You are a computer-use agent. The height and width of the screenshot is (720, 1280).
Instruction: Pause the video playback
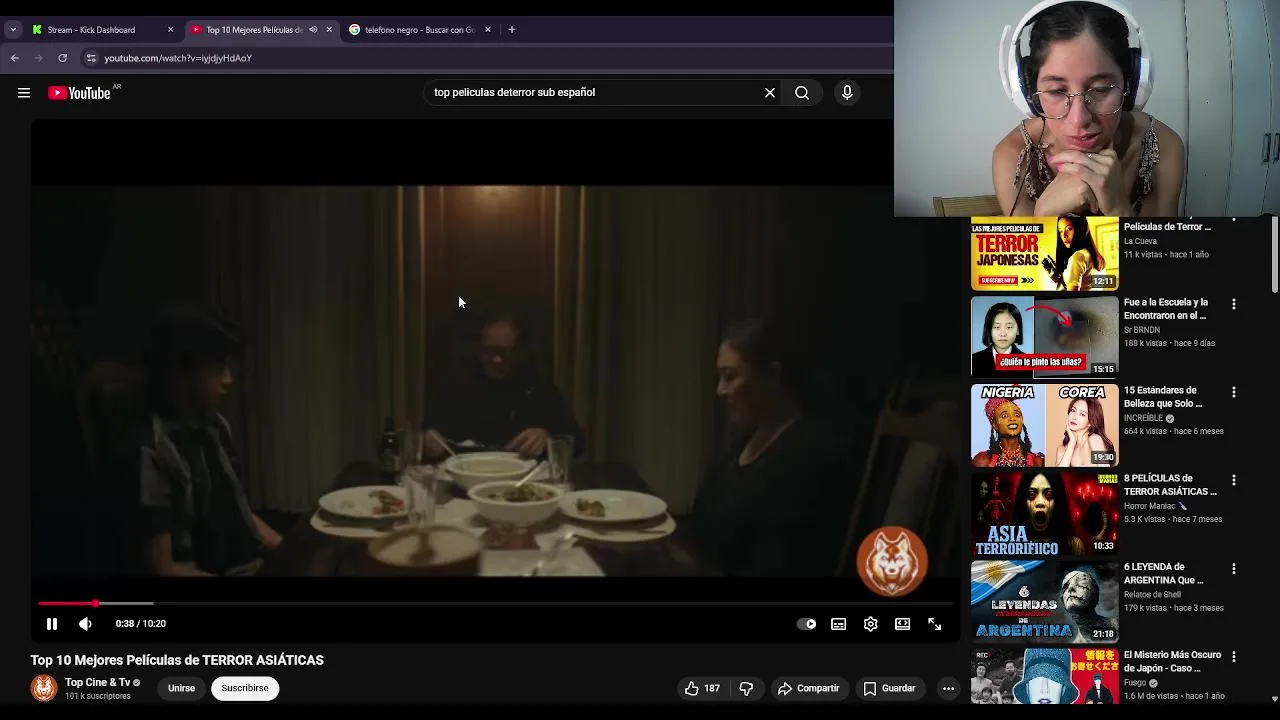(52, 624)
